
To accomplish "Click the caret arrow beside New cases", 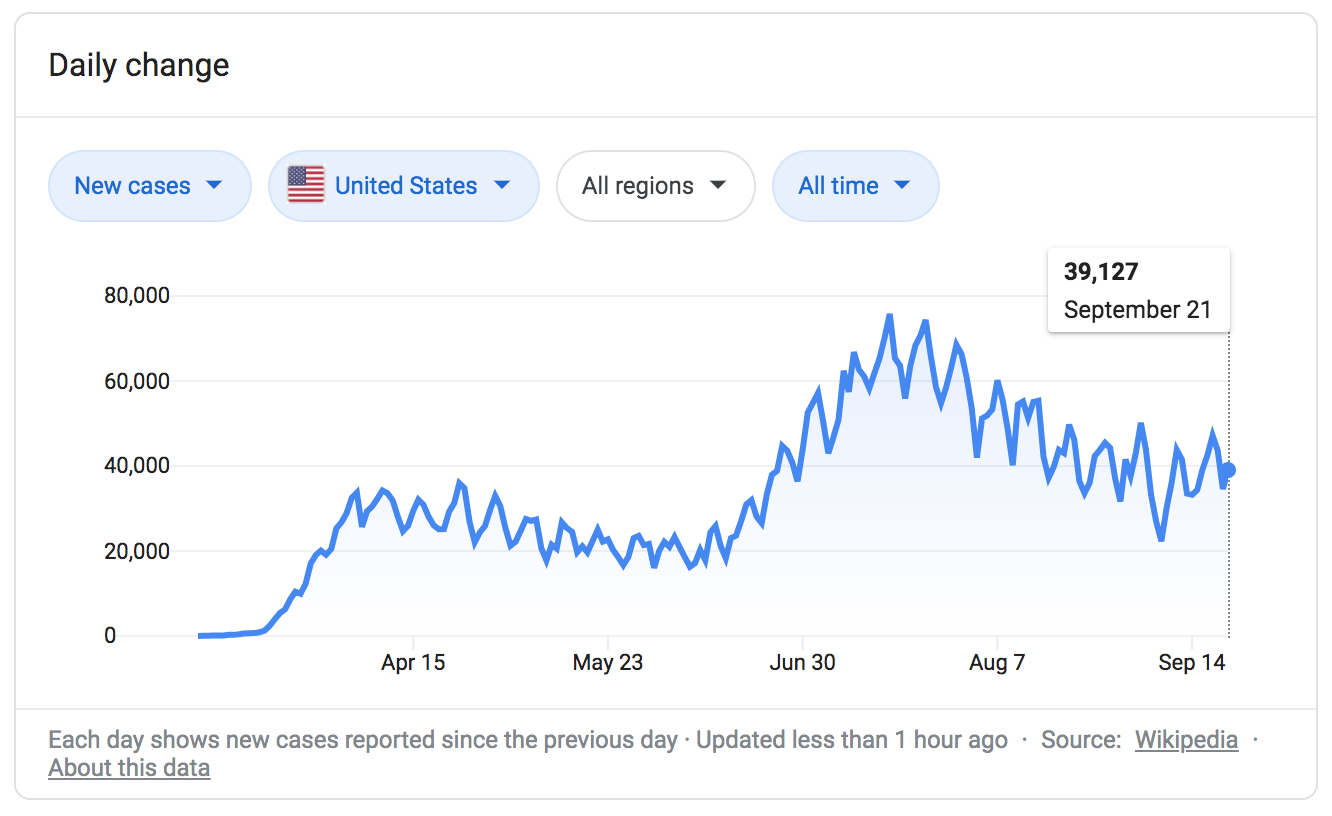I will [x=213, y=185].
